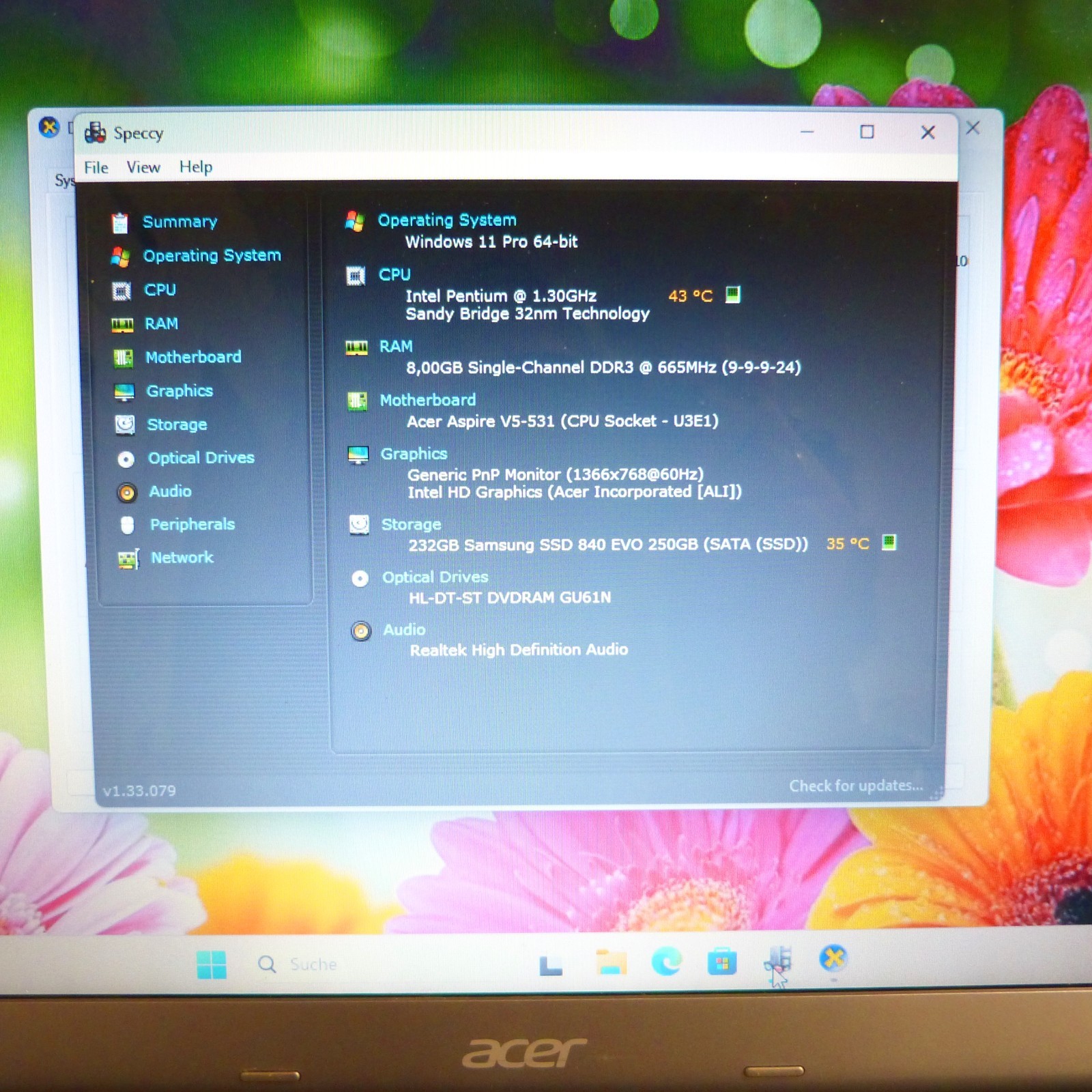Click the Motherboard icon in sidebar
Screen dimensions: 1092x1092
(x=124, y=358)
